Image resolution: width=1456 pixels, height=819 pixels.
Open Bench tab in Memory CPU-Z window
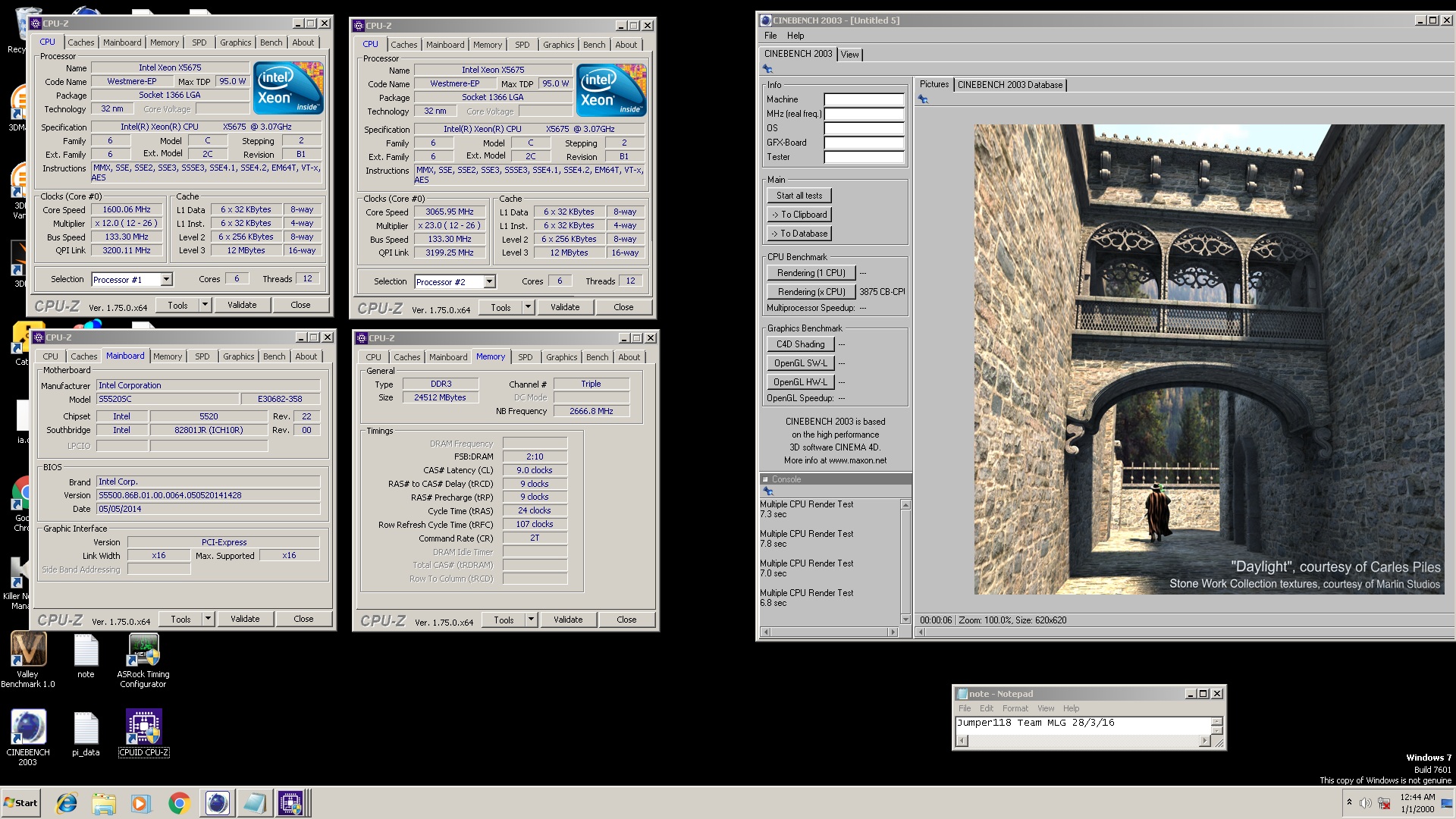(598, 357)
